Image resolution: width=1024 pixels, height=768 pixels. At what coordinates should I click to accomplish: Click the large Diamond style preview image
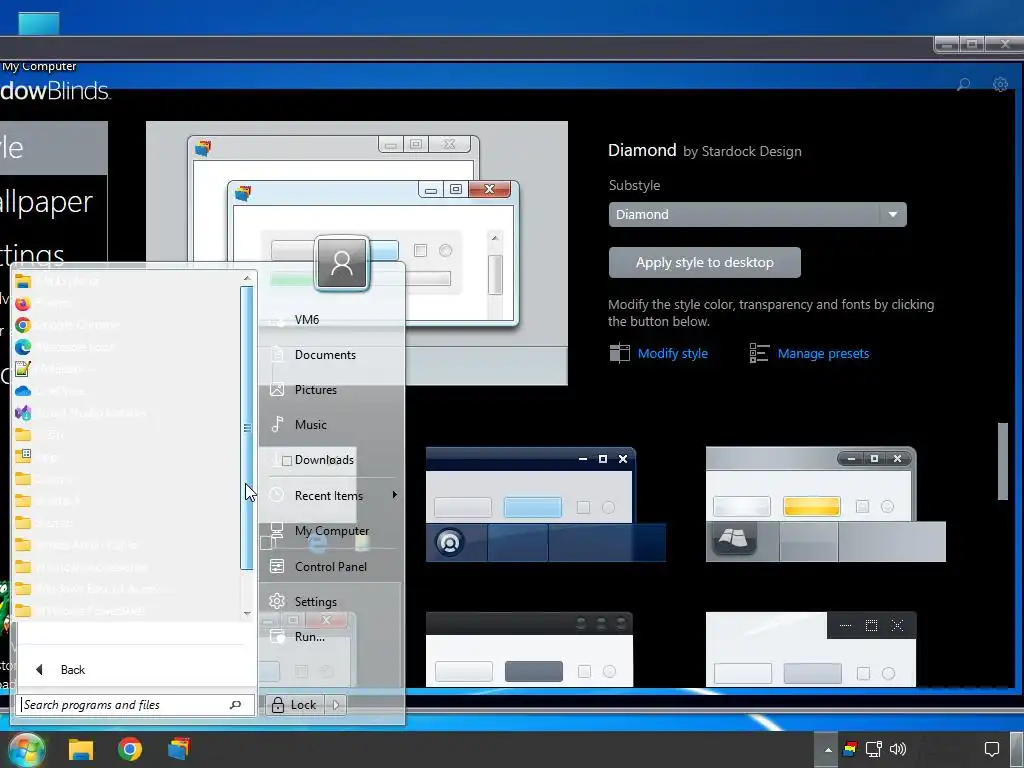[x=357, y=253]
